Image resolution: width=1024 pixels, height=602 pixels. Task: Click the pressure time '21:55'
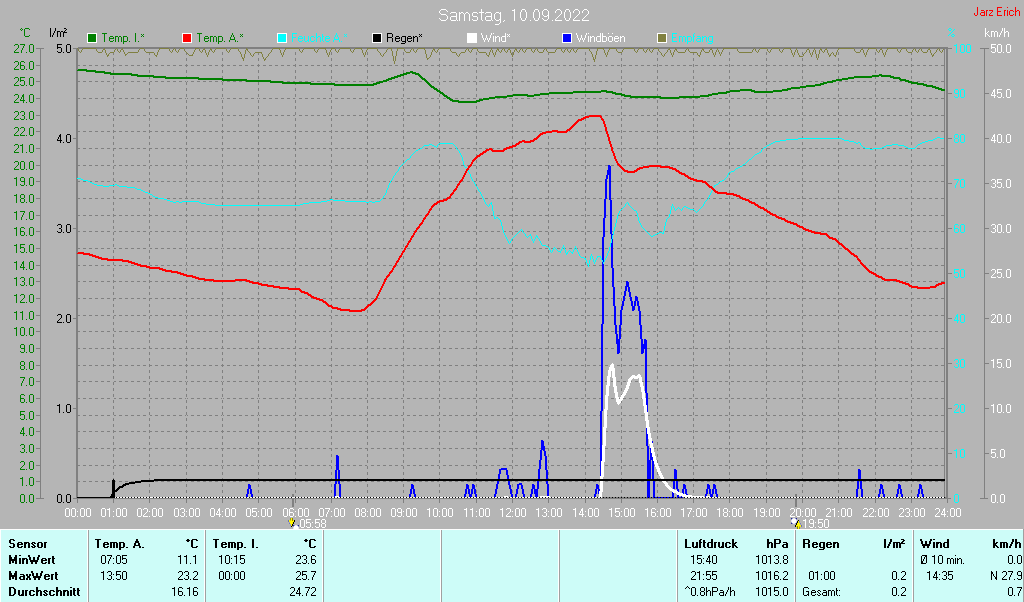pos(704,577)
